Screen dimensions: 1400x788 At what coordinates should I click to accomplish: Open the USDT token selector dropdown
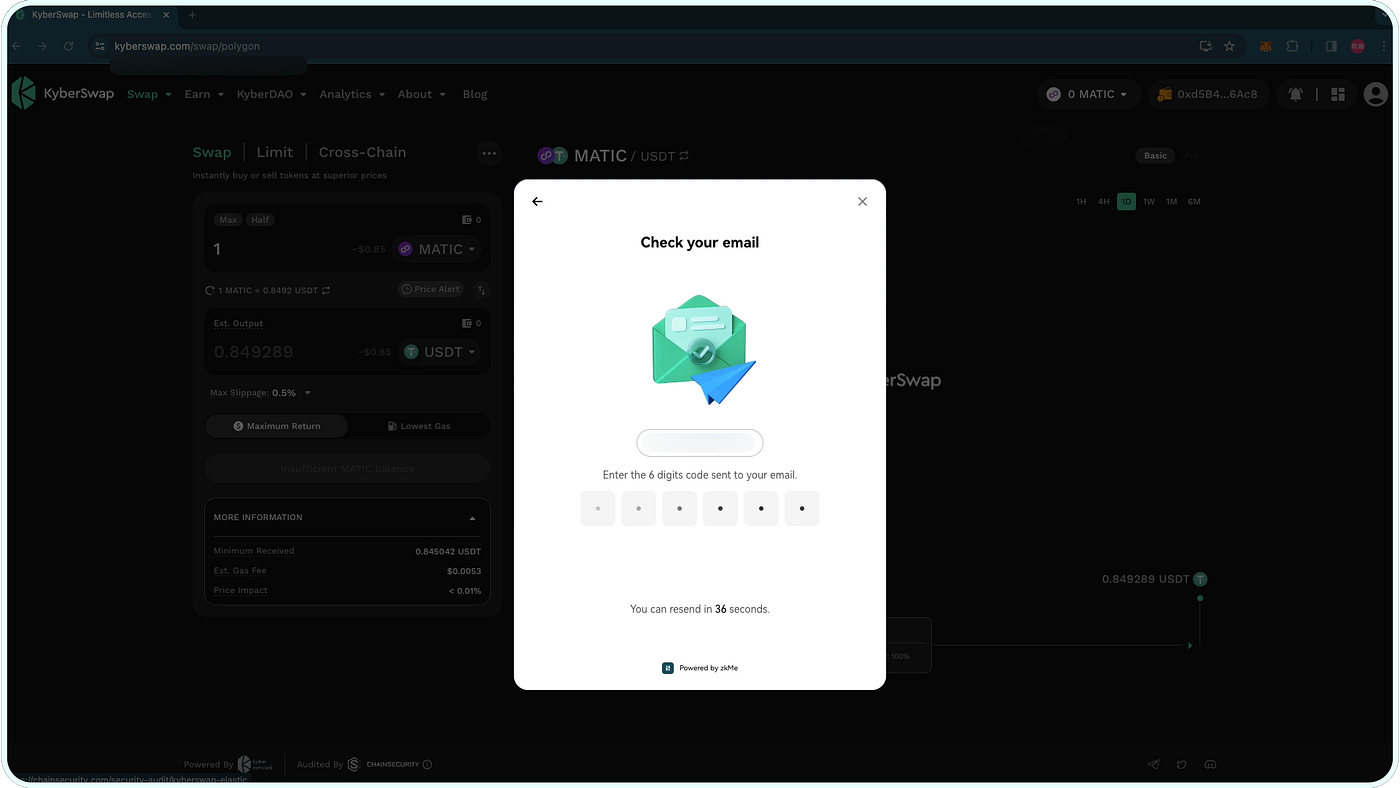(439, 351)
